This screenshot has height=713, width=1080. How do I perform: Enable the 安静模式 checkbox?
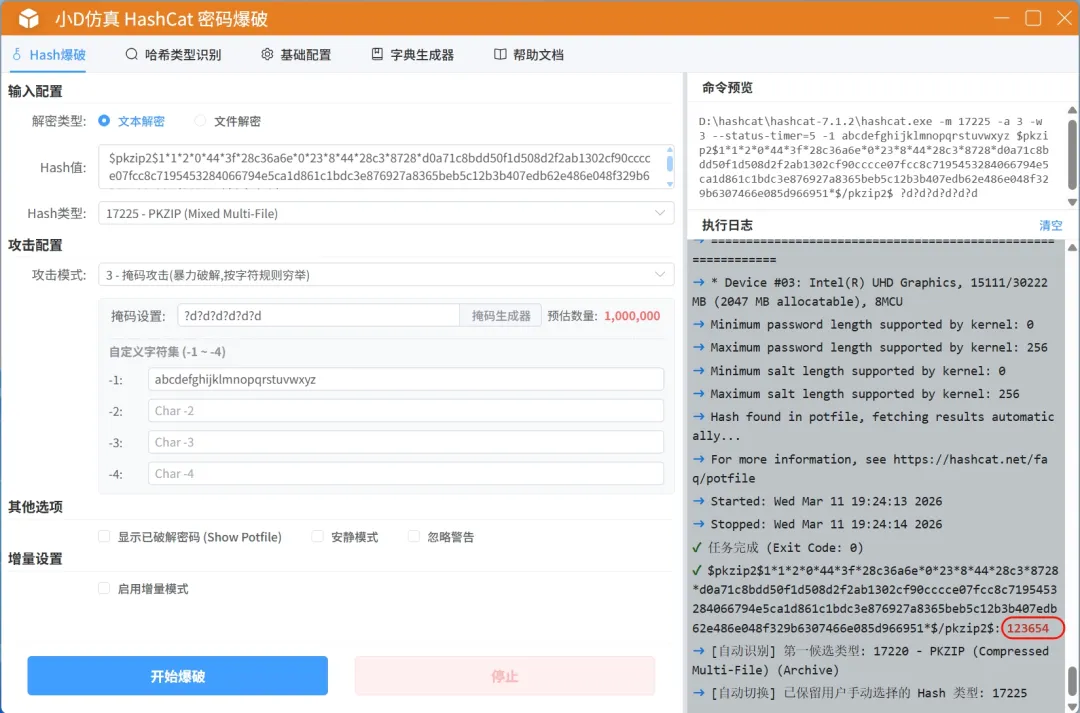(x=318, y=536)
